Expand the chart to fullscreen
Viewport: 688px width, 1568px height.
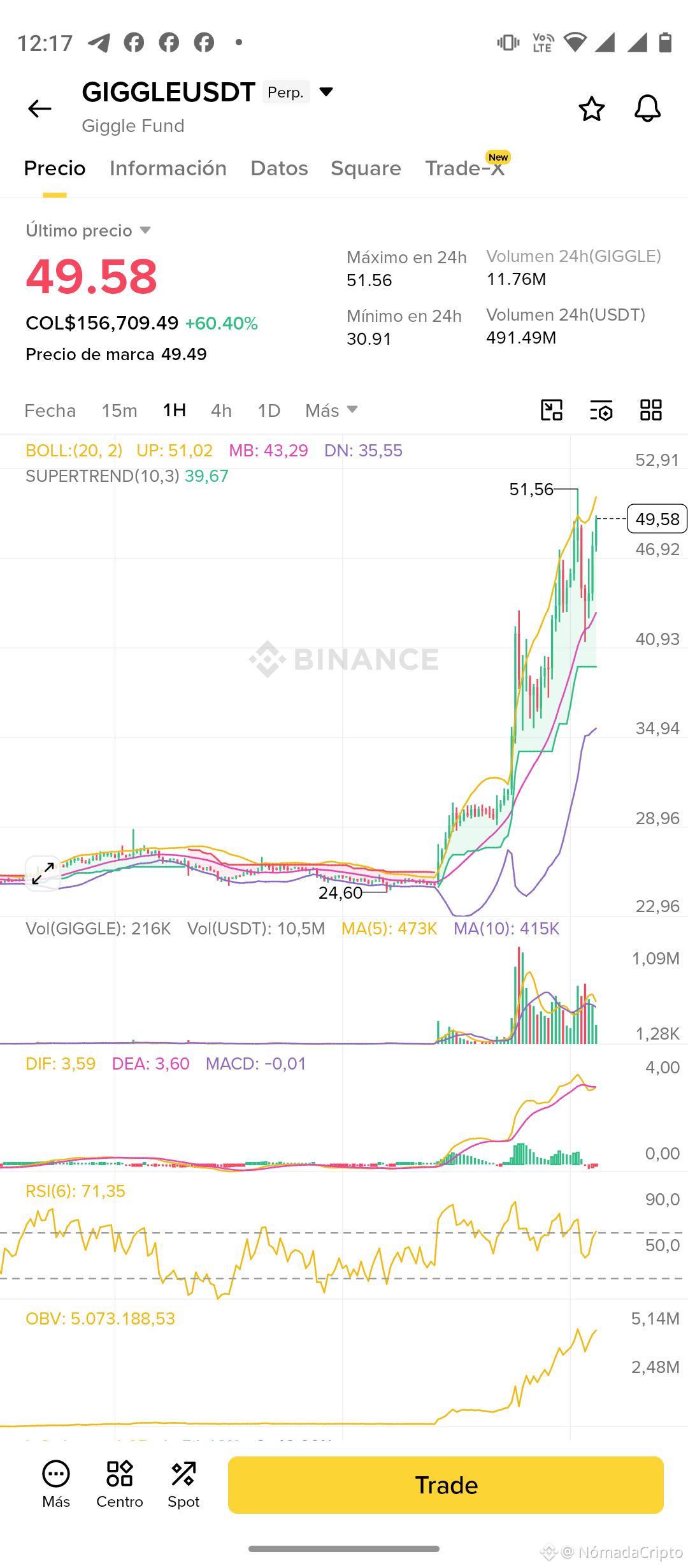[x=43, y=873]
